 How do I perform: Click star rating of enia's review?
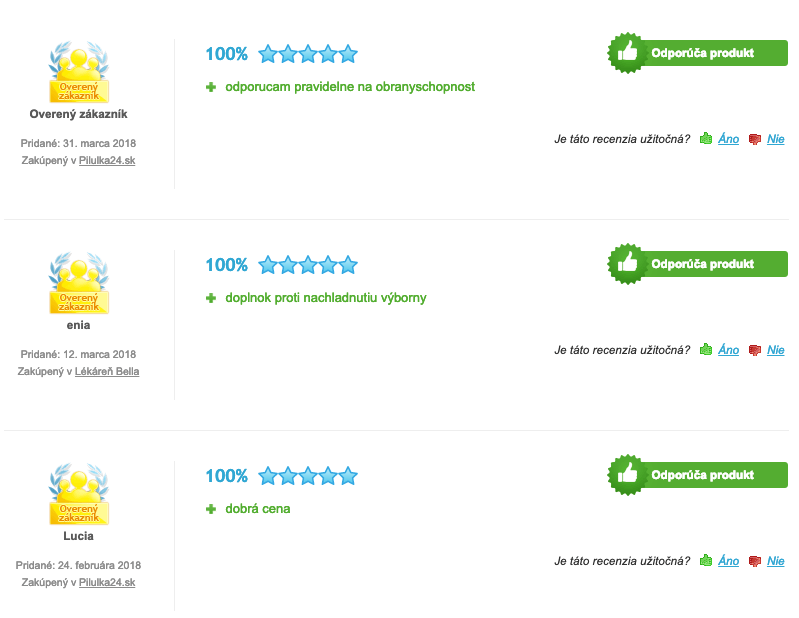(308, 265)
